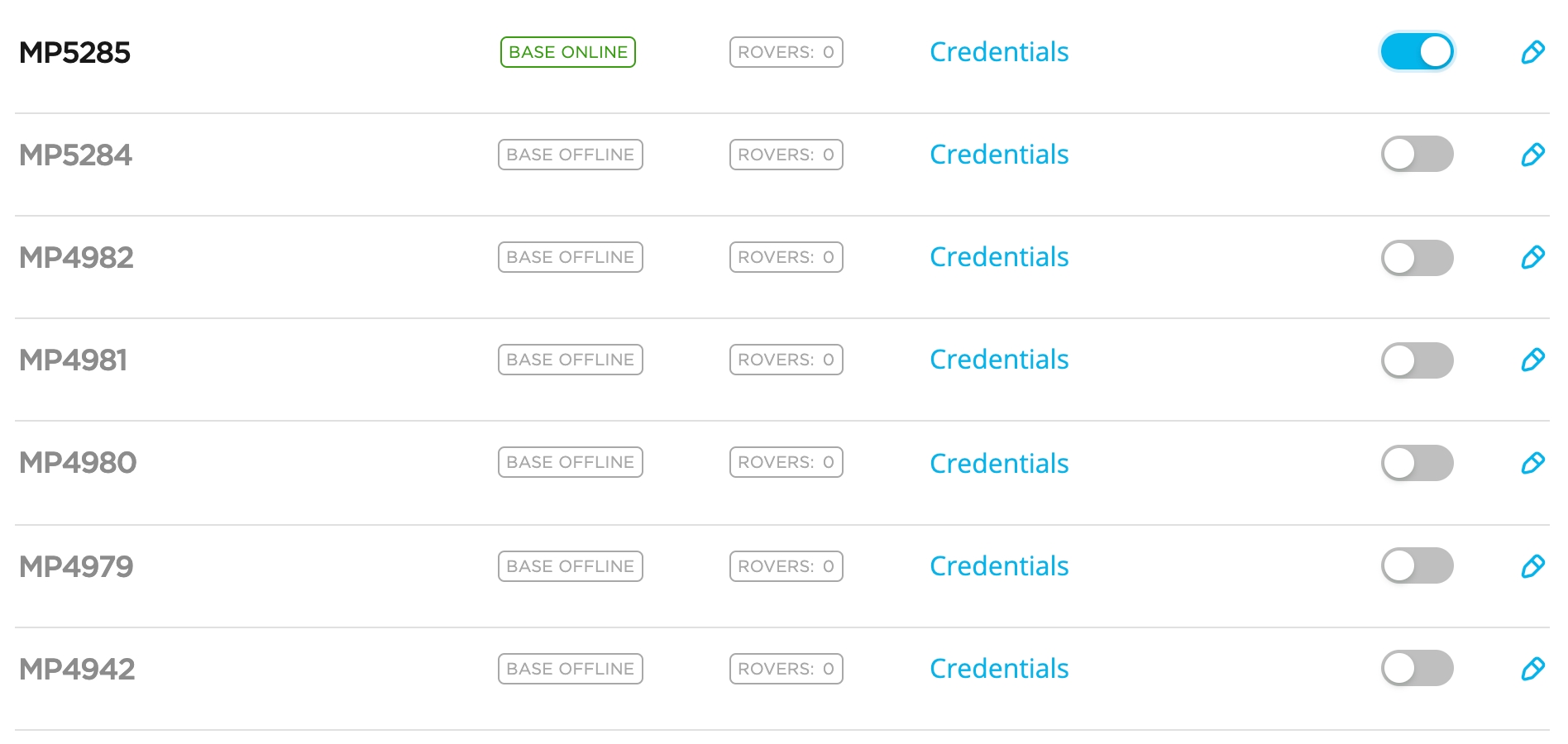Viewport: 1568px width, 744px height.
Task: View Credentials for MP4982
Action: click(999, 257)
